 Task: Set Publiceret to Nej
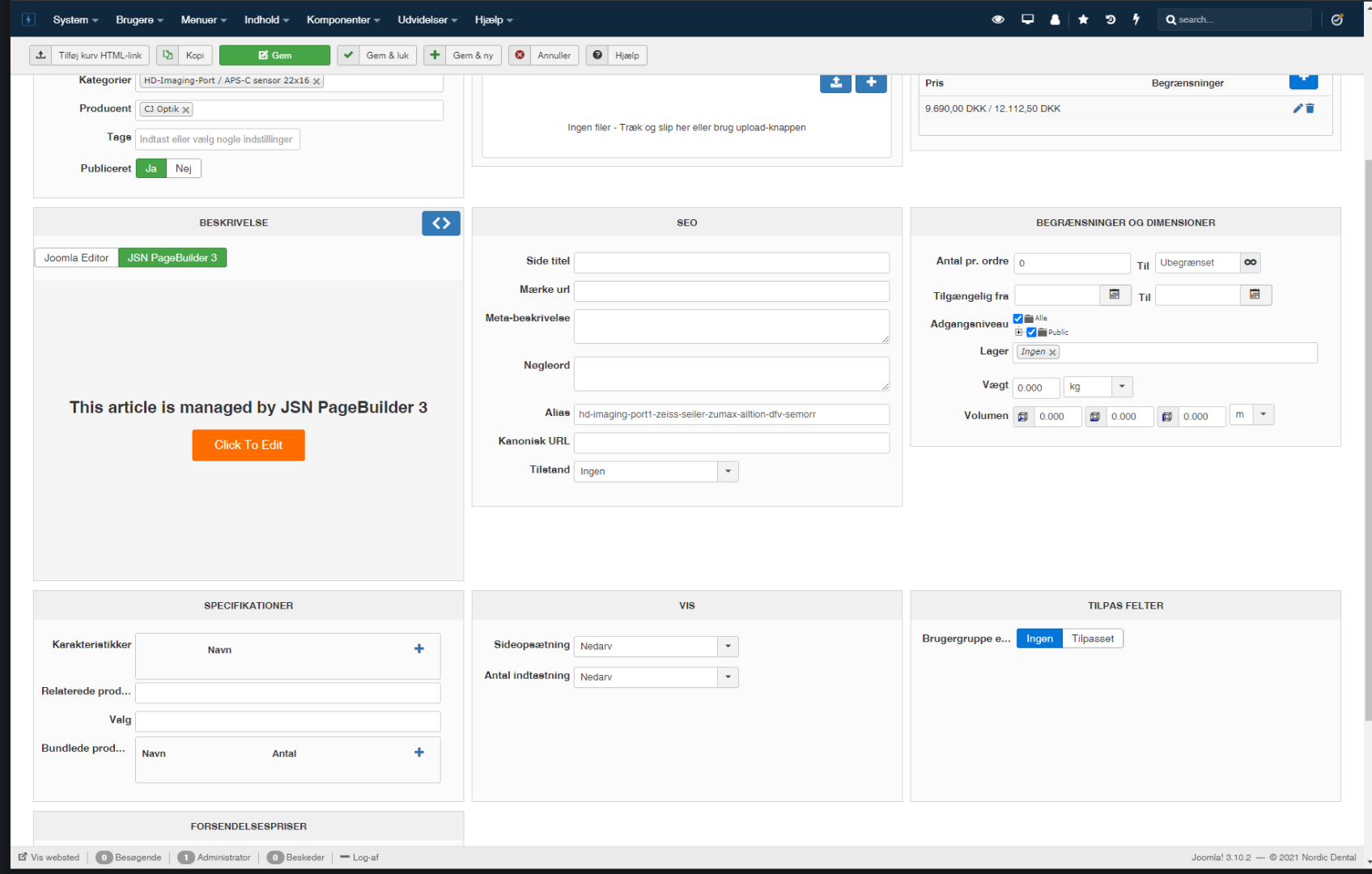pyautogui.click(x=184, y=168)
